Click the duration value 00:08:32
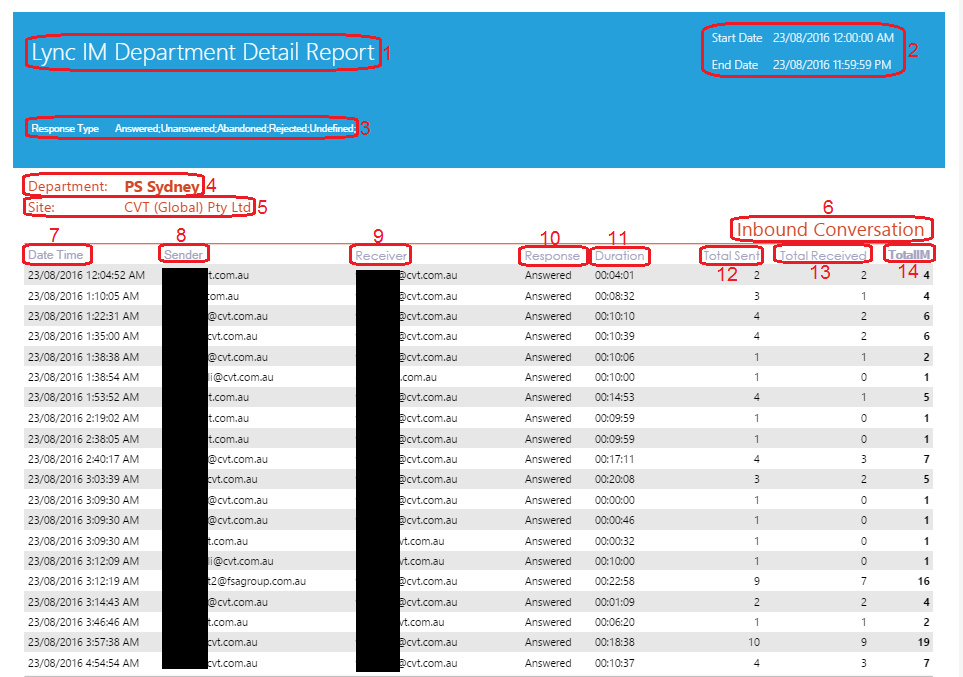This screenshot has width=963, height=677. pos(614,296)
